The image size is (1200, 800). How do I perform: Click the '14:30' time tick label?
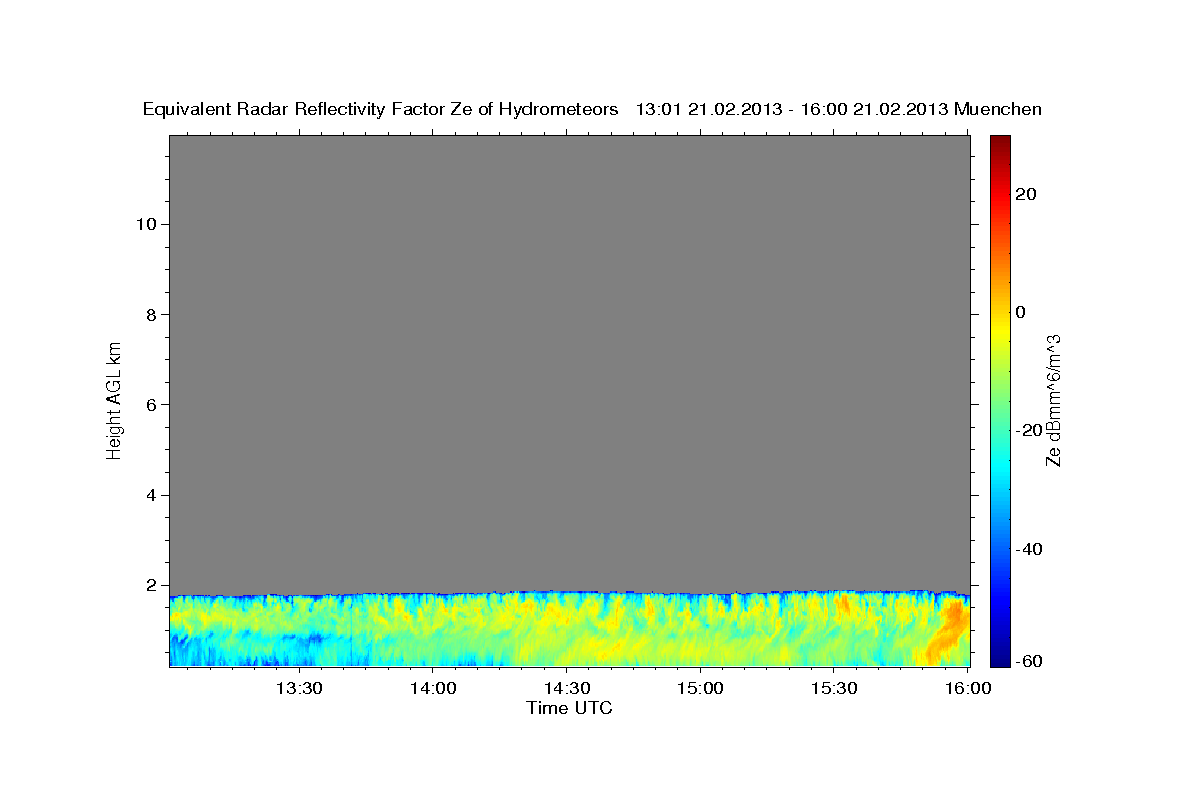point(566,689)
